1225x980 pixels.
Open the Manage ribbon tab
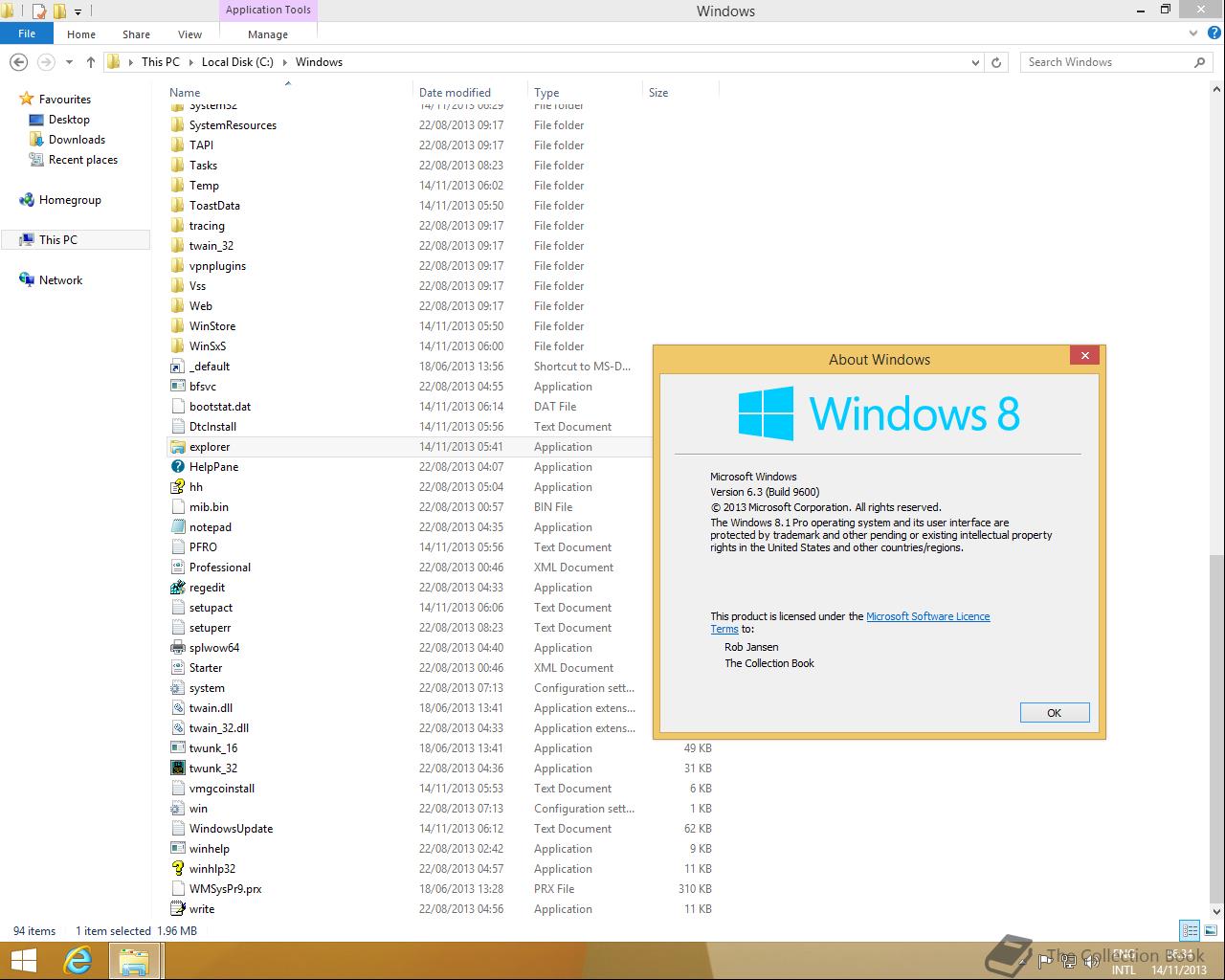(268, 34)
